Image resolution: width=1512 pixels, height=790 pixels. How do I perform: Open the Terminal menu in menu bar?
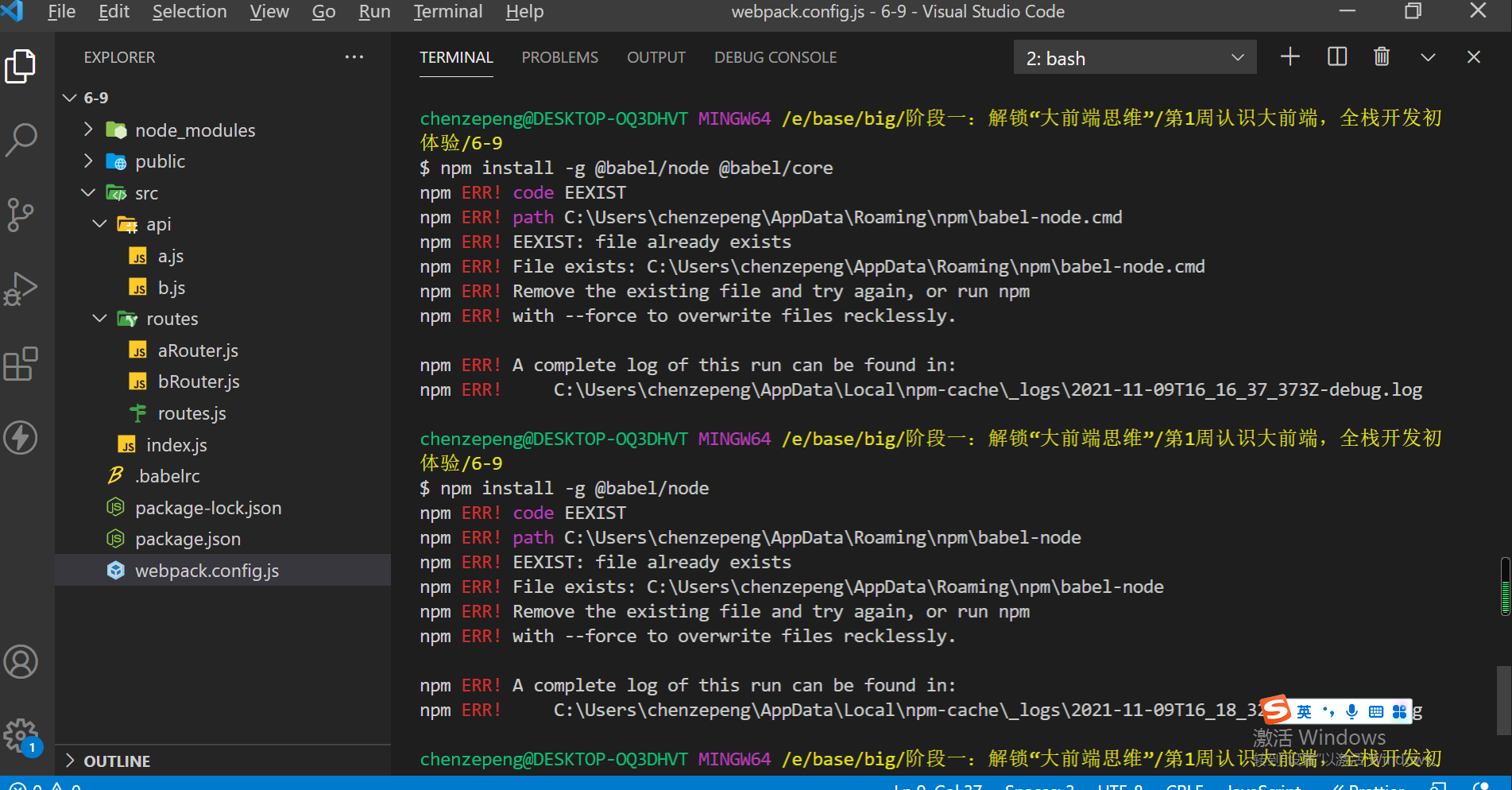pyautogui.click(x=447, y=12)
